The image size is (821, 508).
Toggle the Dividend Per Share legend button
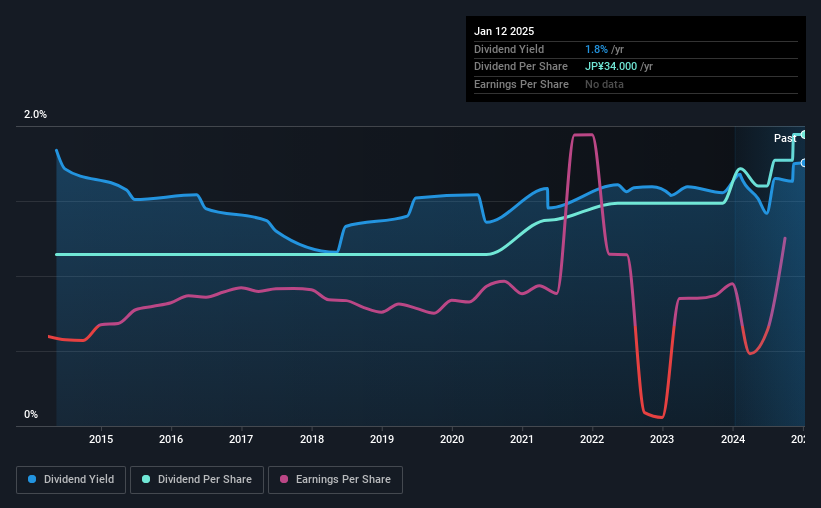[x=197, y=480]
